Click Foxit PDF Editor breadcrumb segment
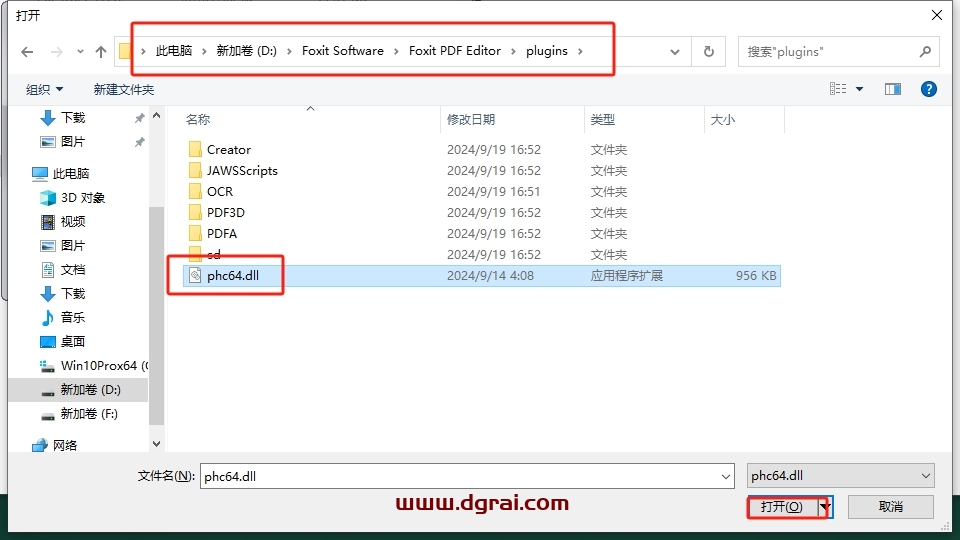The width and height of the screenshot is (960, 540). click(455, 51)
